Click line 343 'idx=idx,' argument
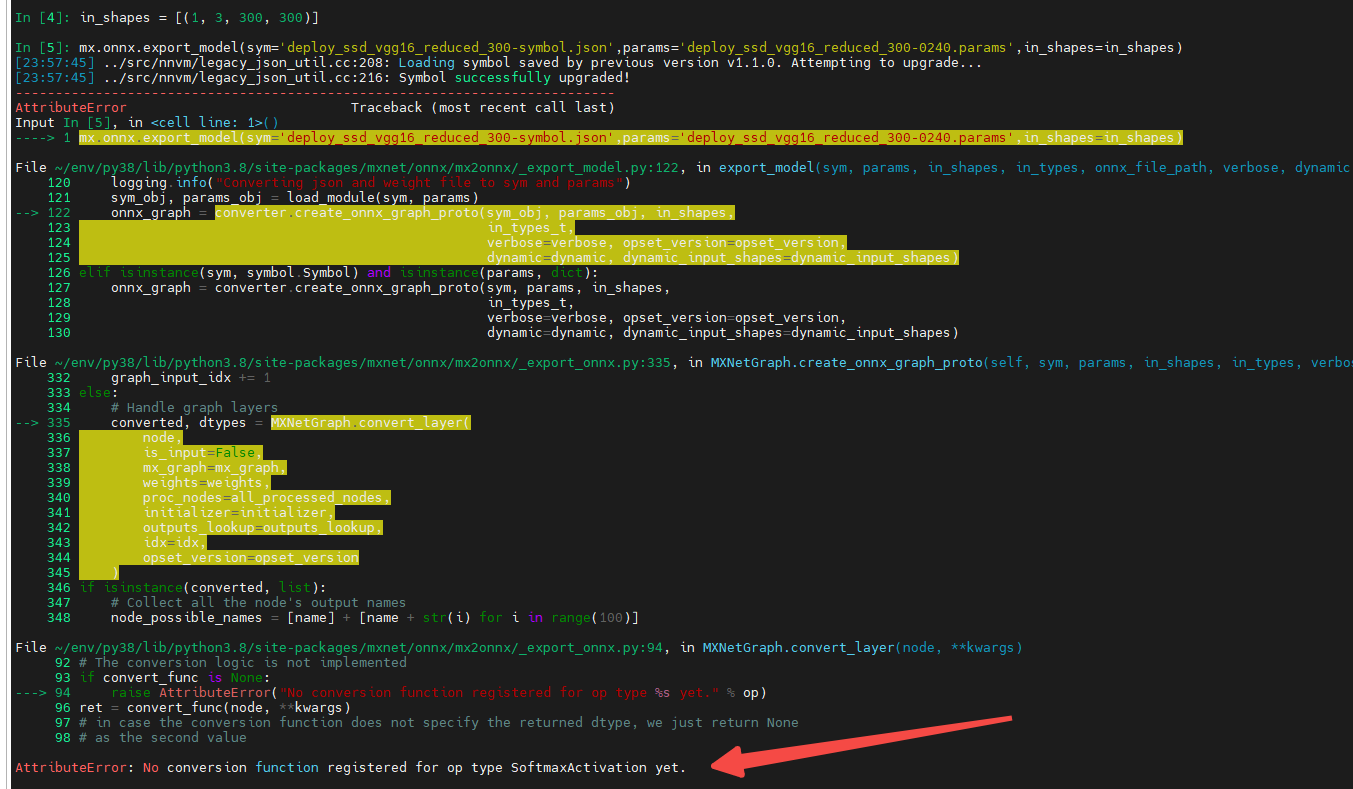This screenshot has height=789, width=1353. tap(175, 543)
